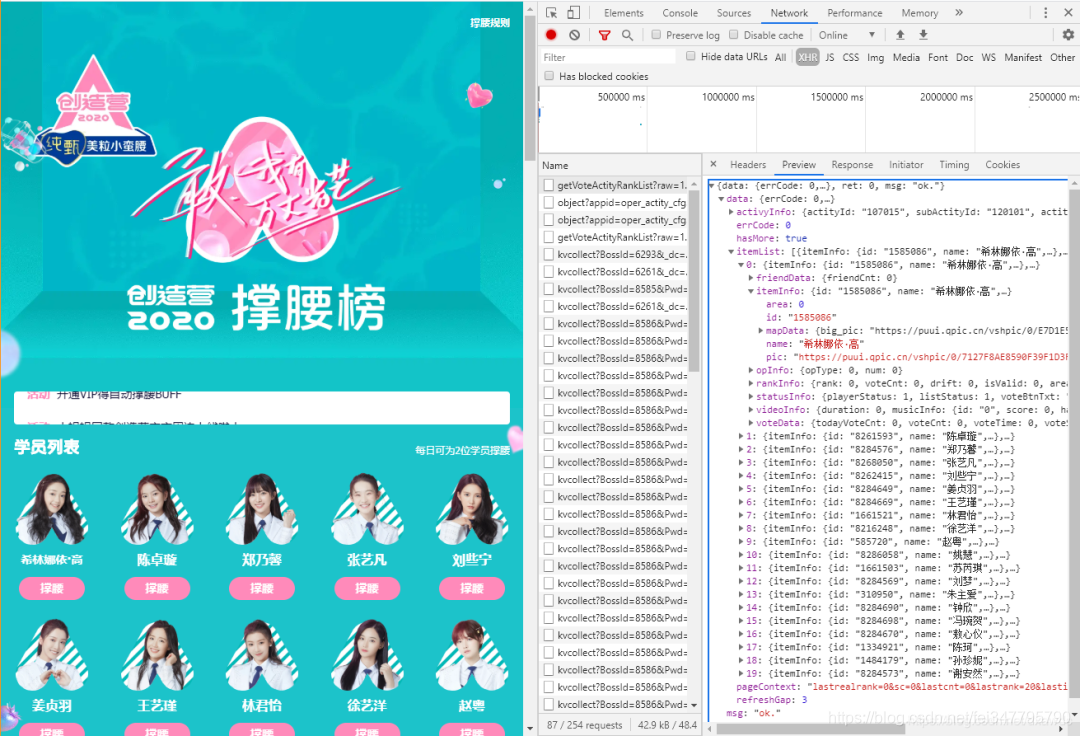Open the Headers tab of the request
The image size is (1080, 736).
point(748,165)
